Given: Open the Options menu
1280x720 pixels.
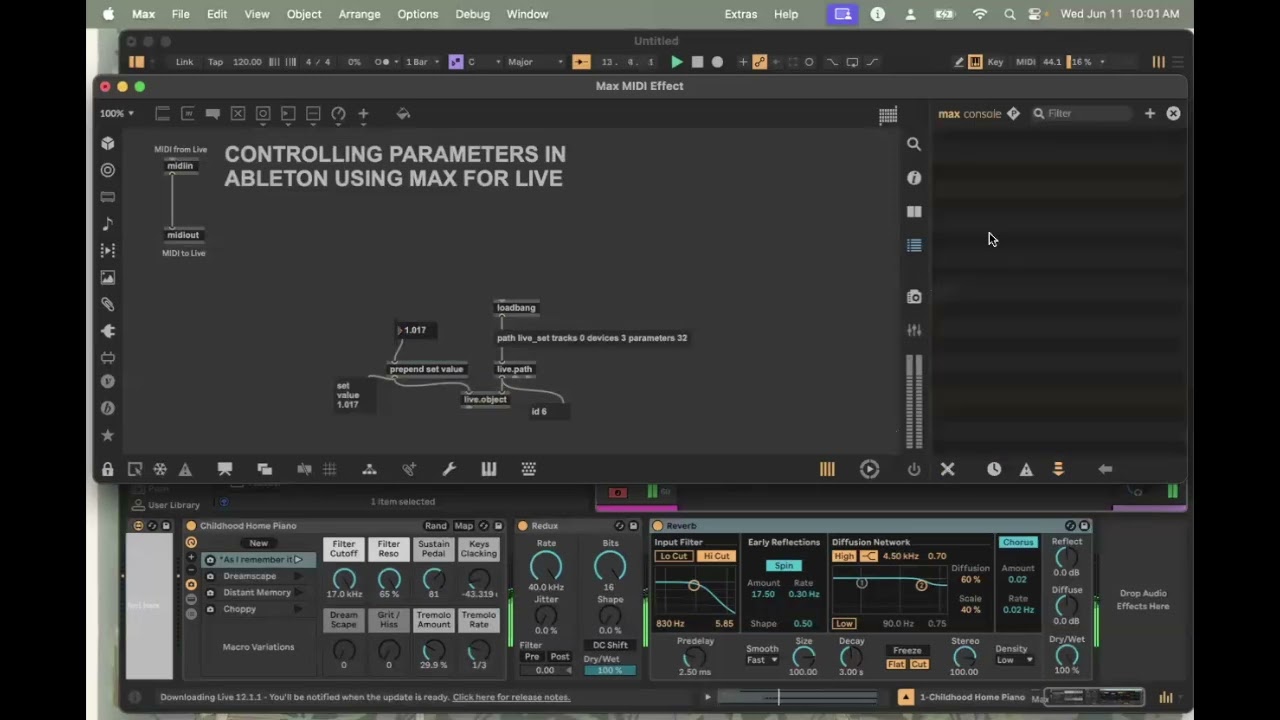Looking at the screenshot, I should point(418,14).
